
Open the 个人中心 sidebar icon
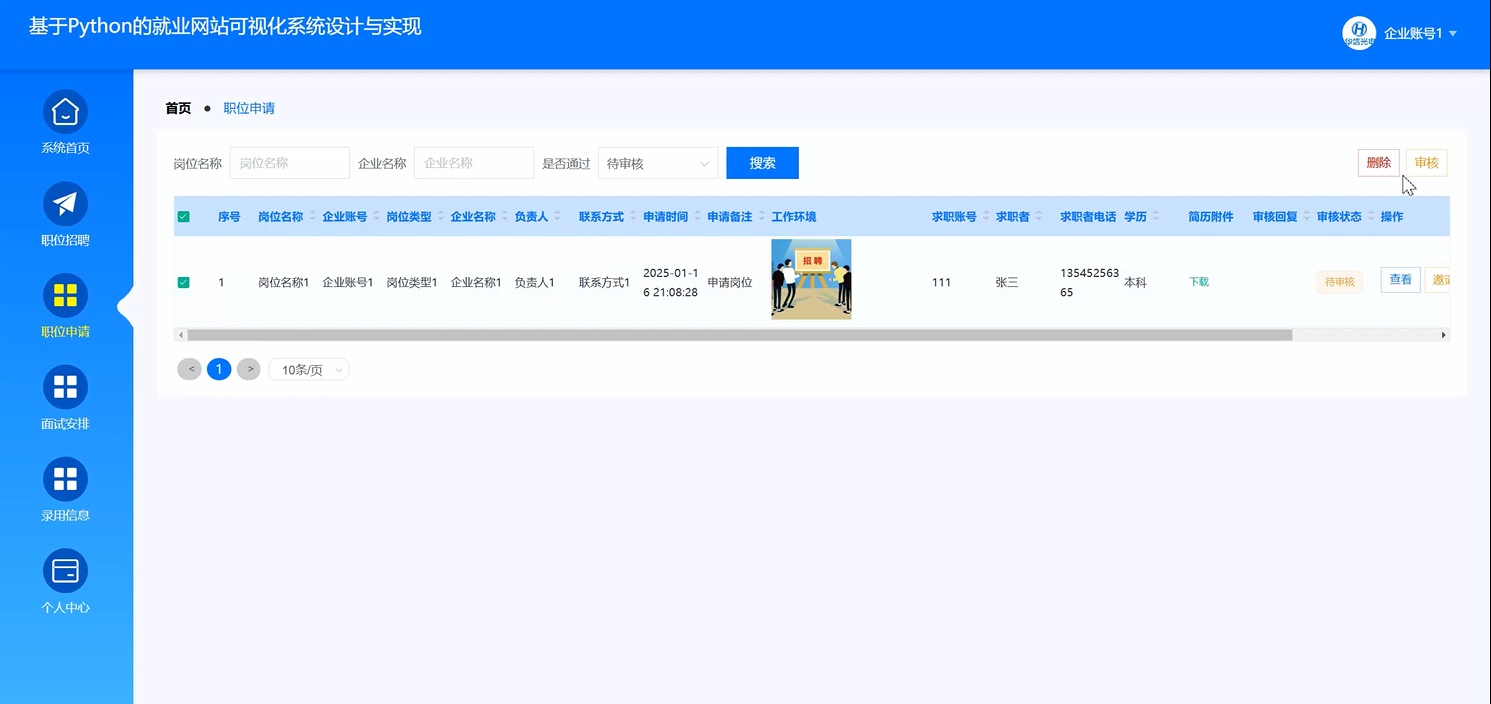[x=65, y=569]
